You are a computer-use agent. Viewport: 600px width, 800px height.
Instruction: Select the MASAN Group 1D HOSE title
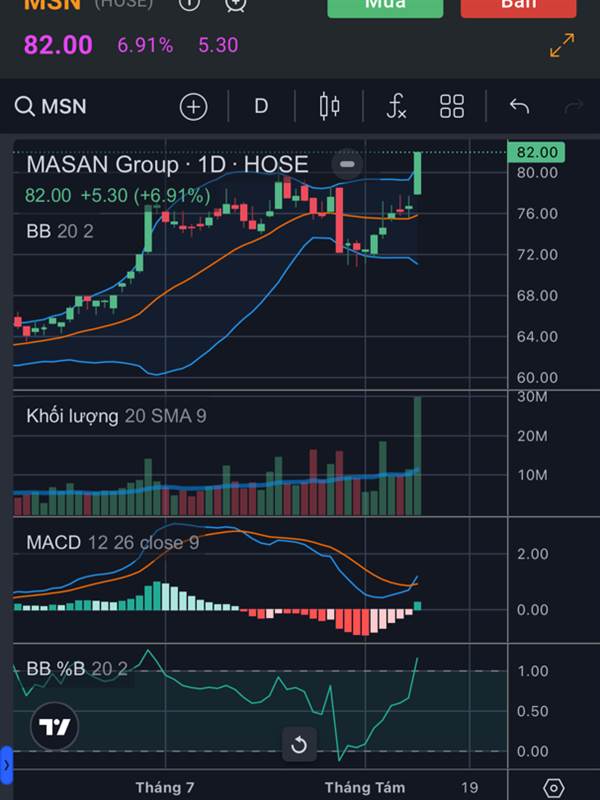click(167, 164)
